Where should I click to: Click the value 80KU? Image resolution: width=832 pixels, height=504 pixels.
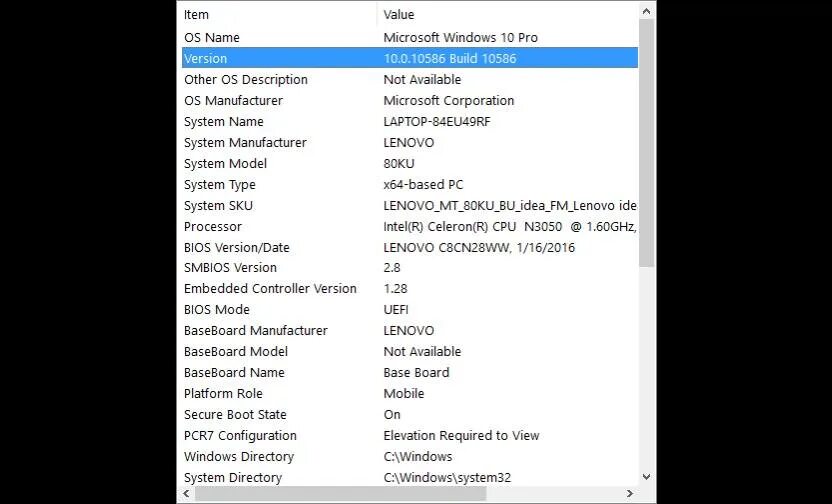click(x=399, y=163)
